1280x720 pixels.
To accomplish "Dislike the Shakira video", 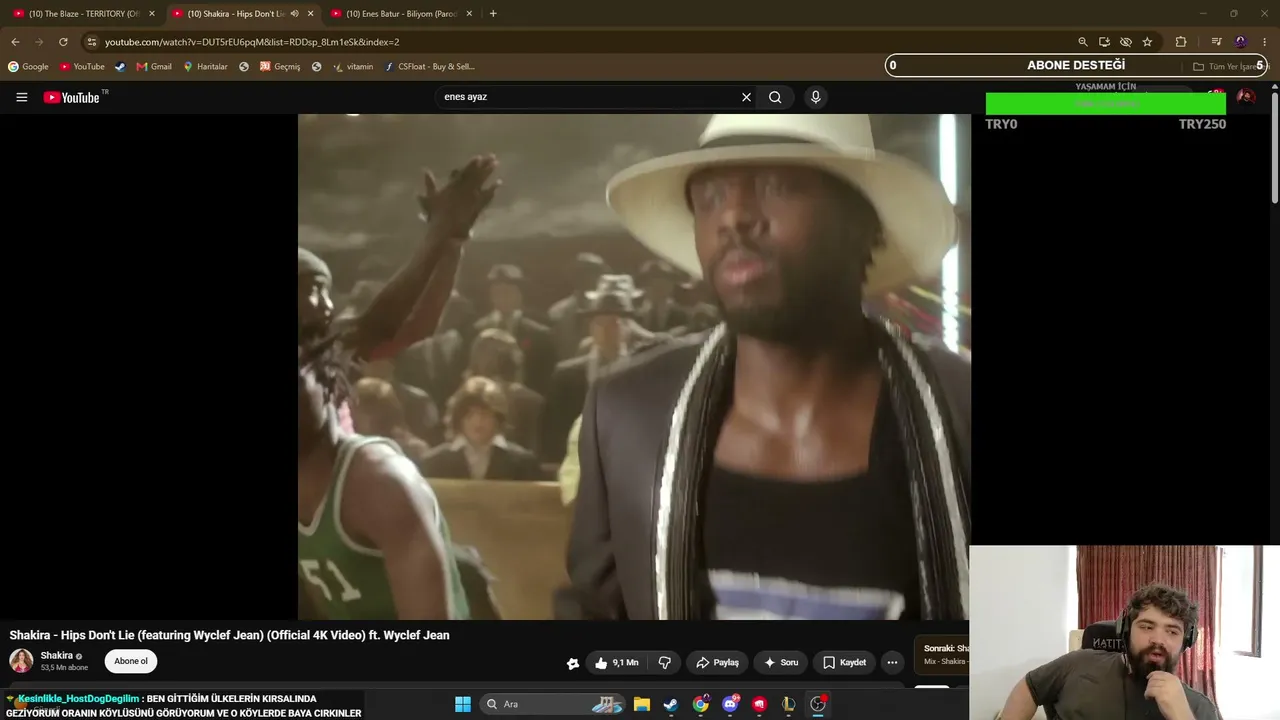I will point(664,662).
